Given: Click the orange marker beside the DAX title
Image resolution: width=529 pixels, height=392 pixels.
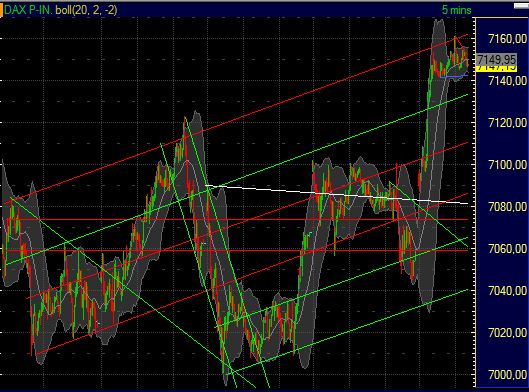Looking at the screenshot, I should (1, 9).
